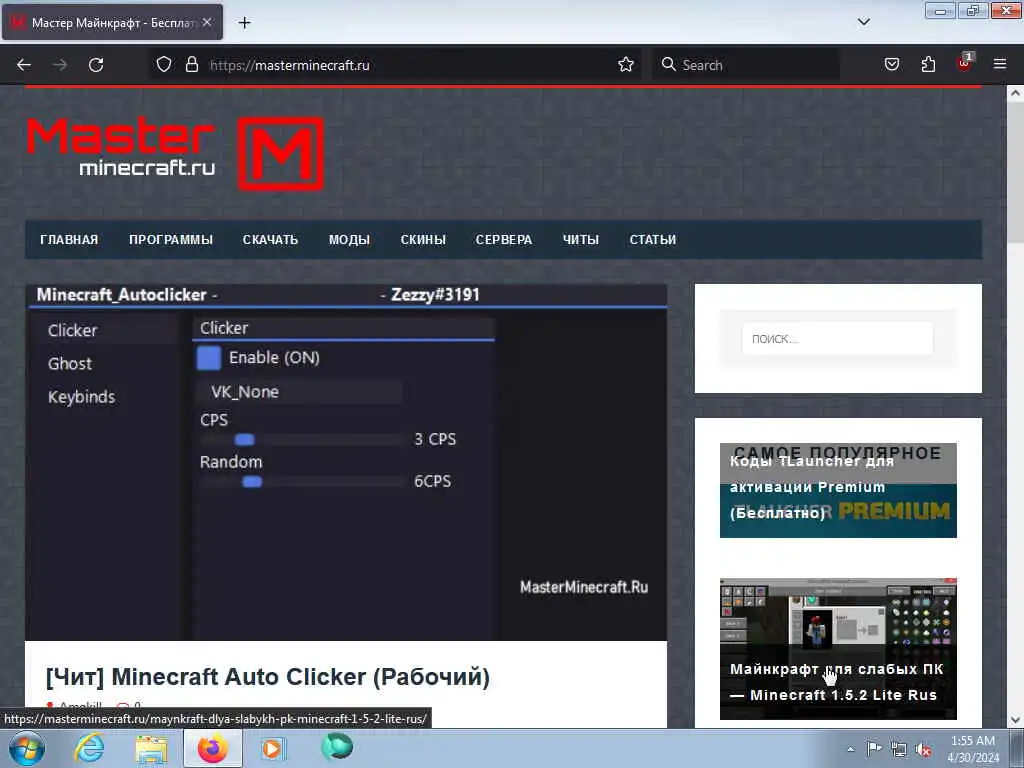Click the Master minecraft.ru logo
Image resolution: width=1024 pixels, height=768 pixels.
coord(175,153)
